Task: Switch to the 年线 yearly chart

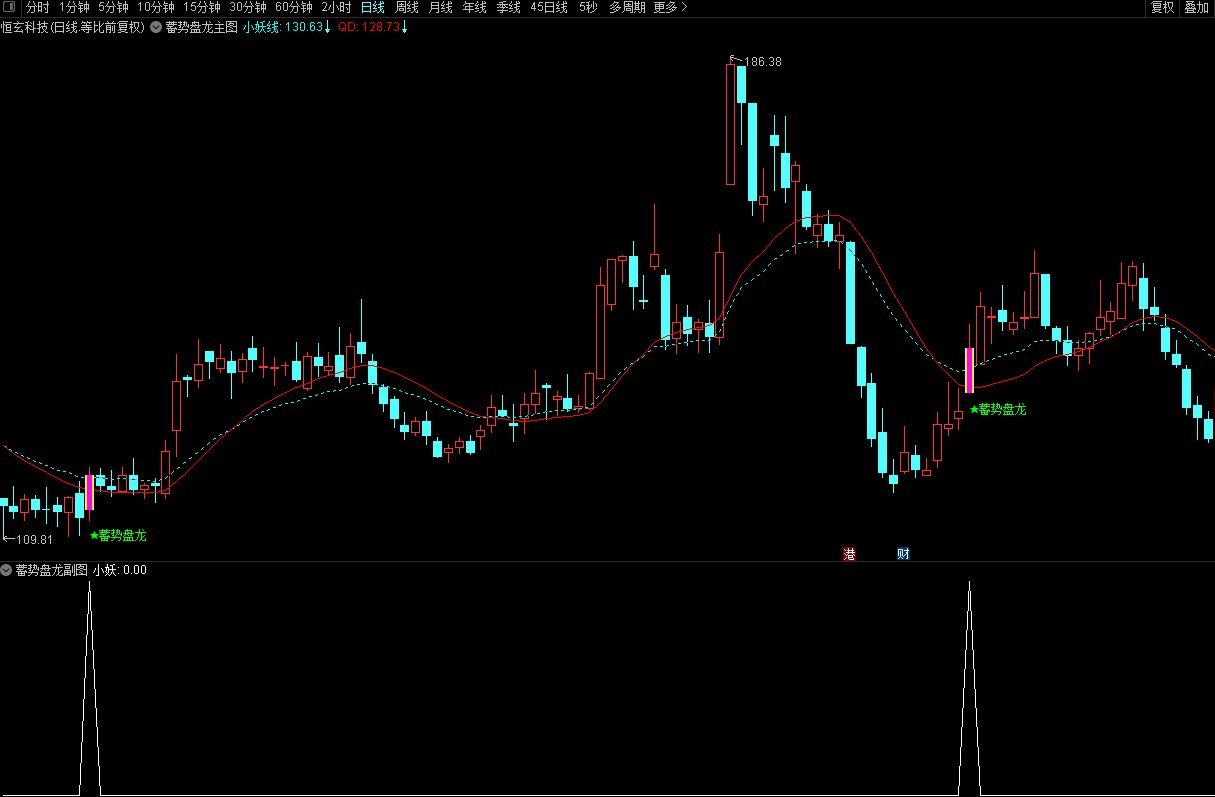Action: (x=474, y=7)
